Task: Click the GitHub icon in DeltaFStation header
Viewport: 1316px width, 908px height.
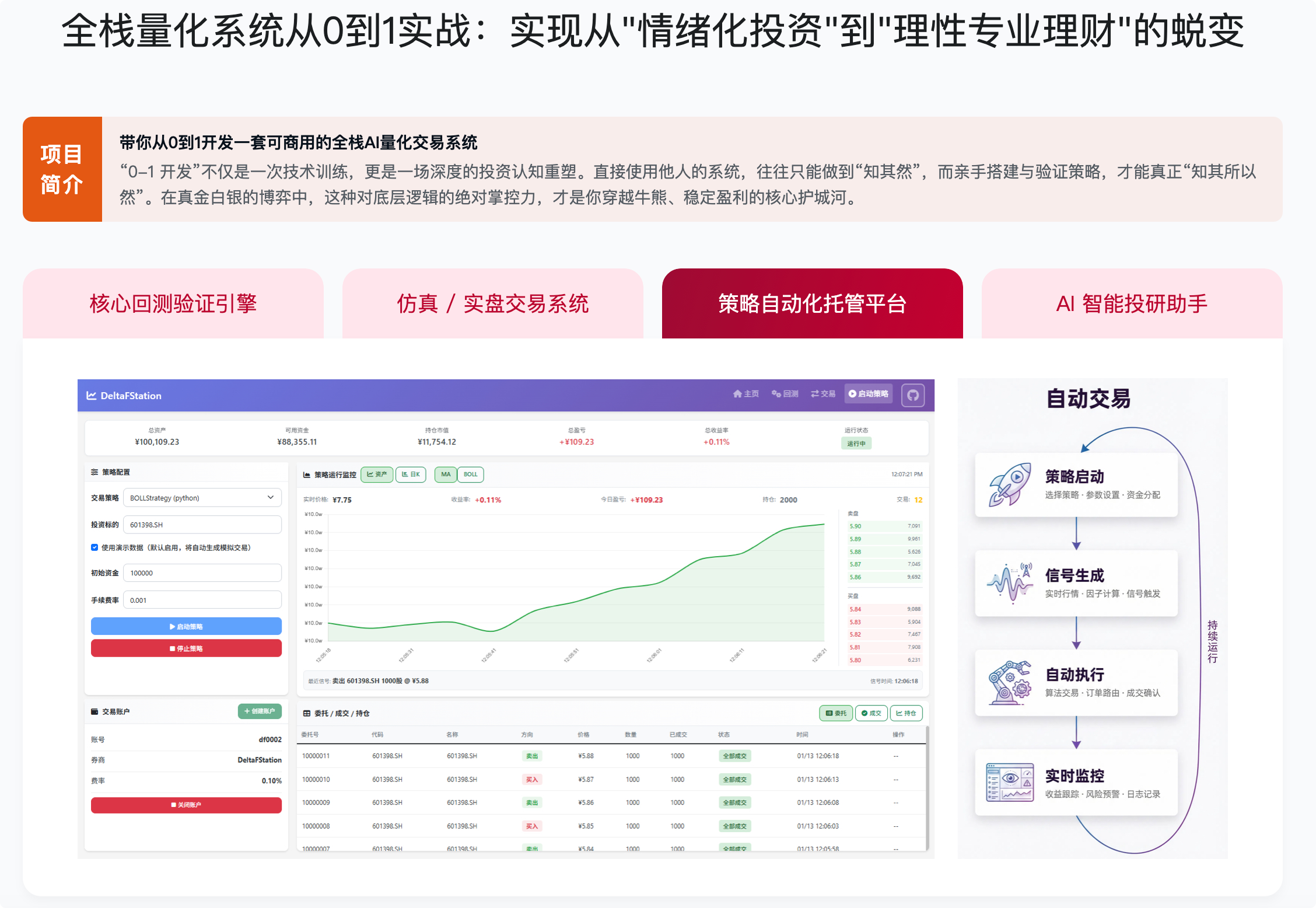Action: click(912, 395)
